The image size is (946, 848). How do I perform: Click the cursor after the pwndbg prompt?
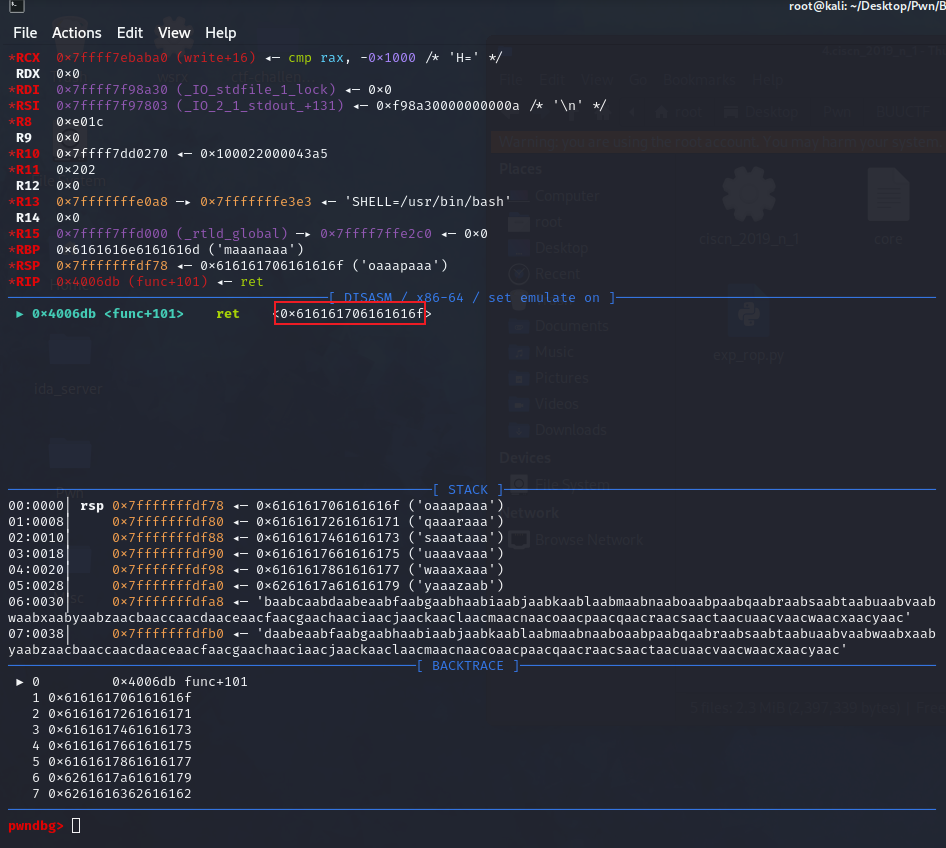(76, 826)
